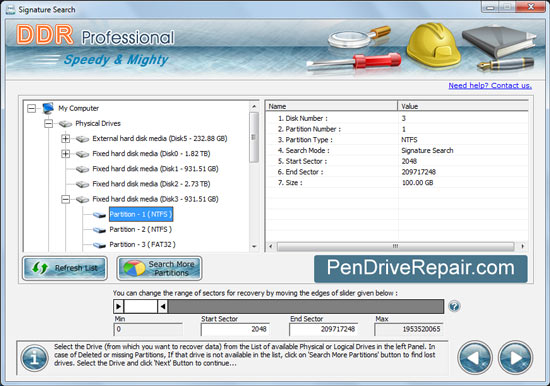550x386 pixels.
Task: Go back with left arrow round button
Action: 475,358
